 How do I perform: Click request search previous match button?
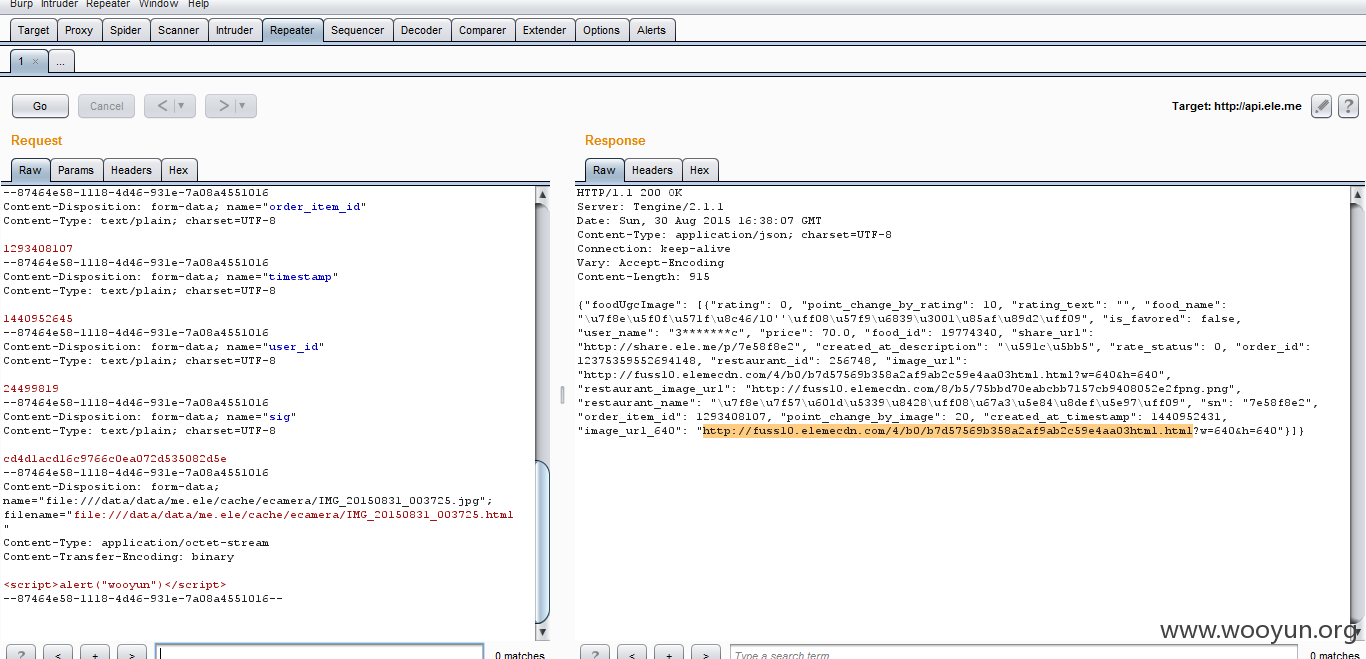pyautogui.click(x=58, y=653)
